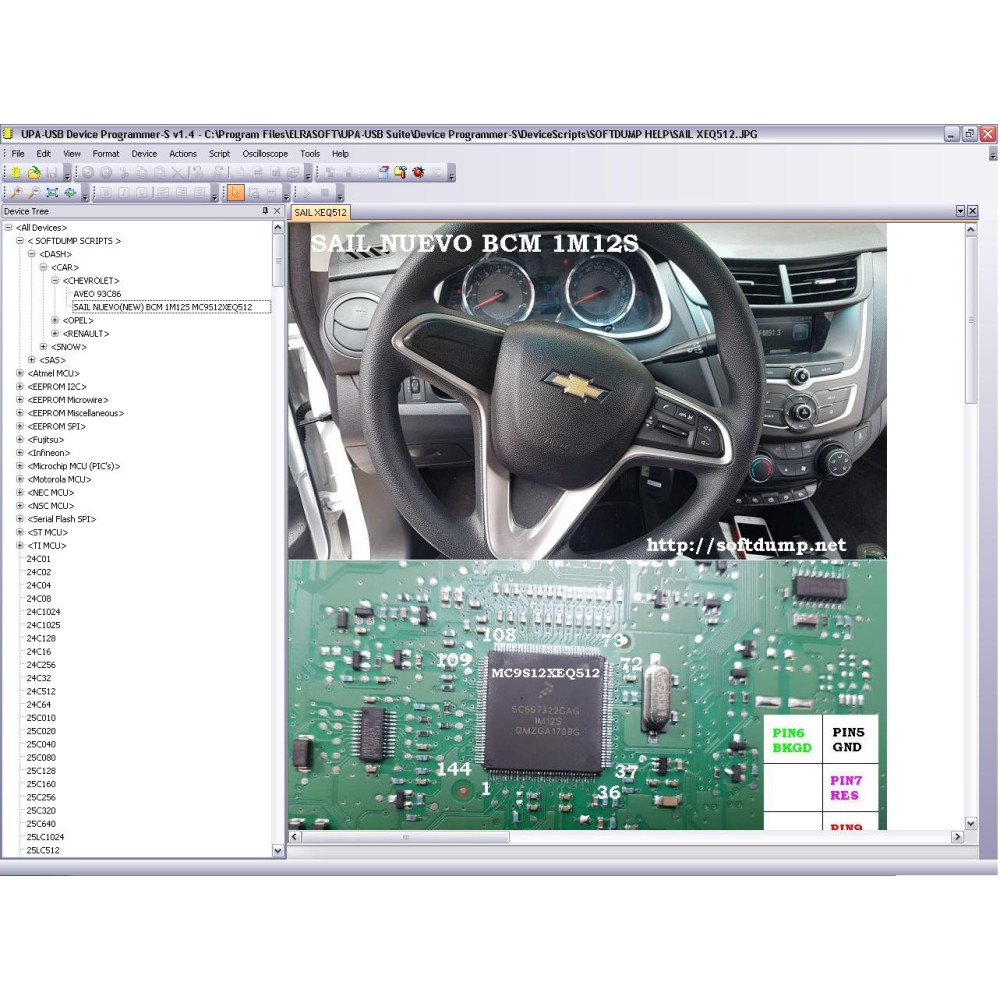This screenshot has height=1000, width=1000.
Task: Select the zoom region tool icon
Action: click(254, 193)
